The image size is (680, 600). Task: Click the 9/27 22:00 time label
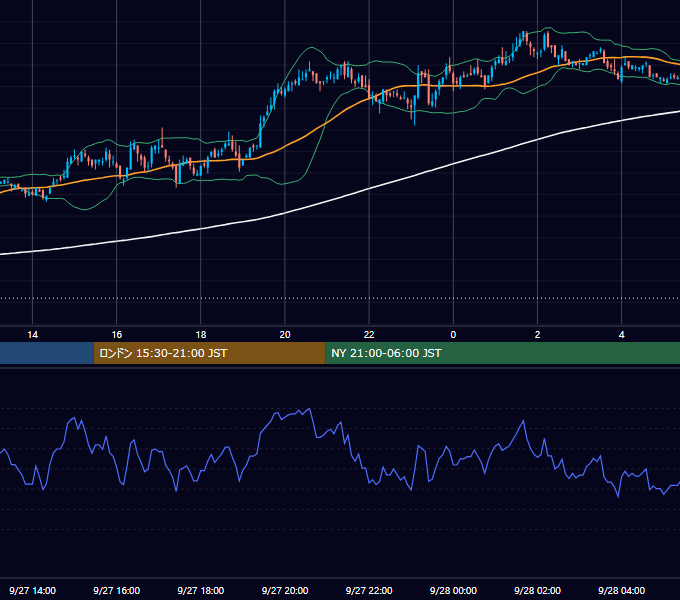click(369, 590)
